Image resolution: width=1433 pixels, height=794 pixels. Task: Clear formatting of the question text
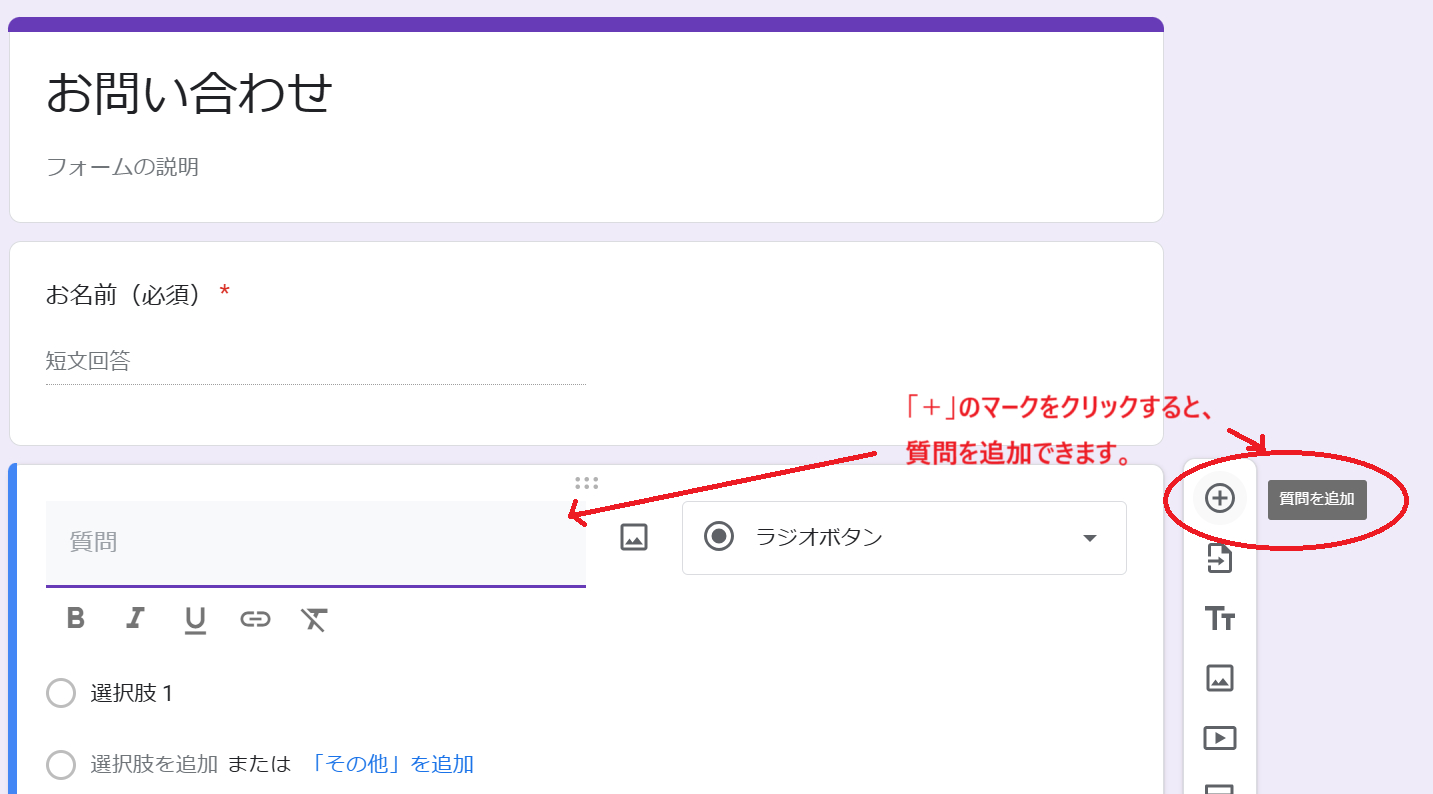pos(314,619)
